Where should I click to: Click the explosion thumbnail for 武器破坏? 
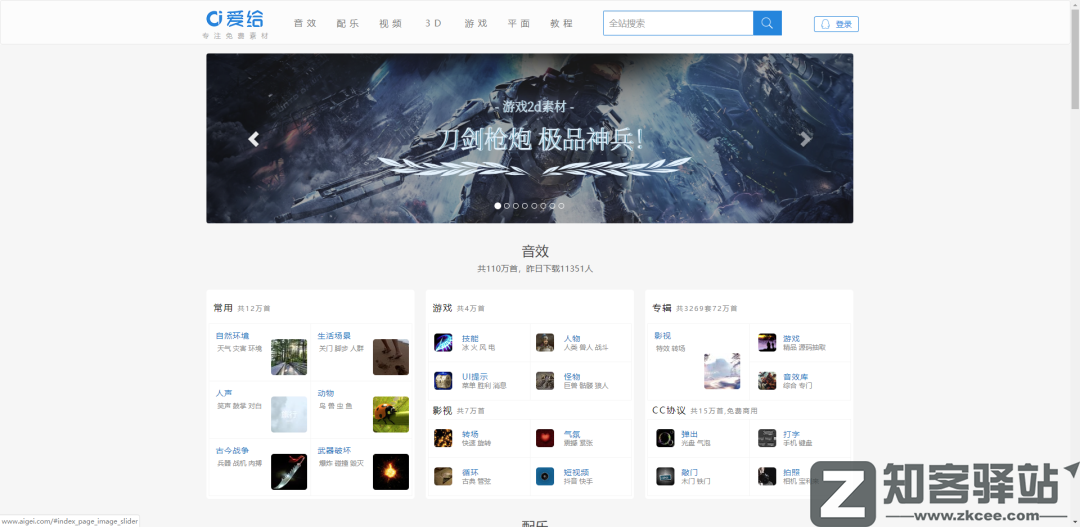[x=391, y=472]
